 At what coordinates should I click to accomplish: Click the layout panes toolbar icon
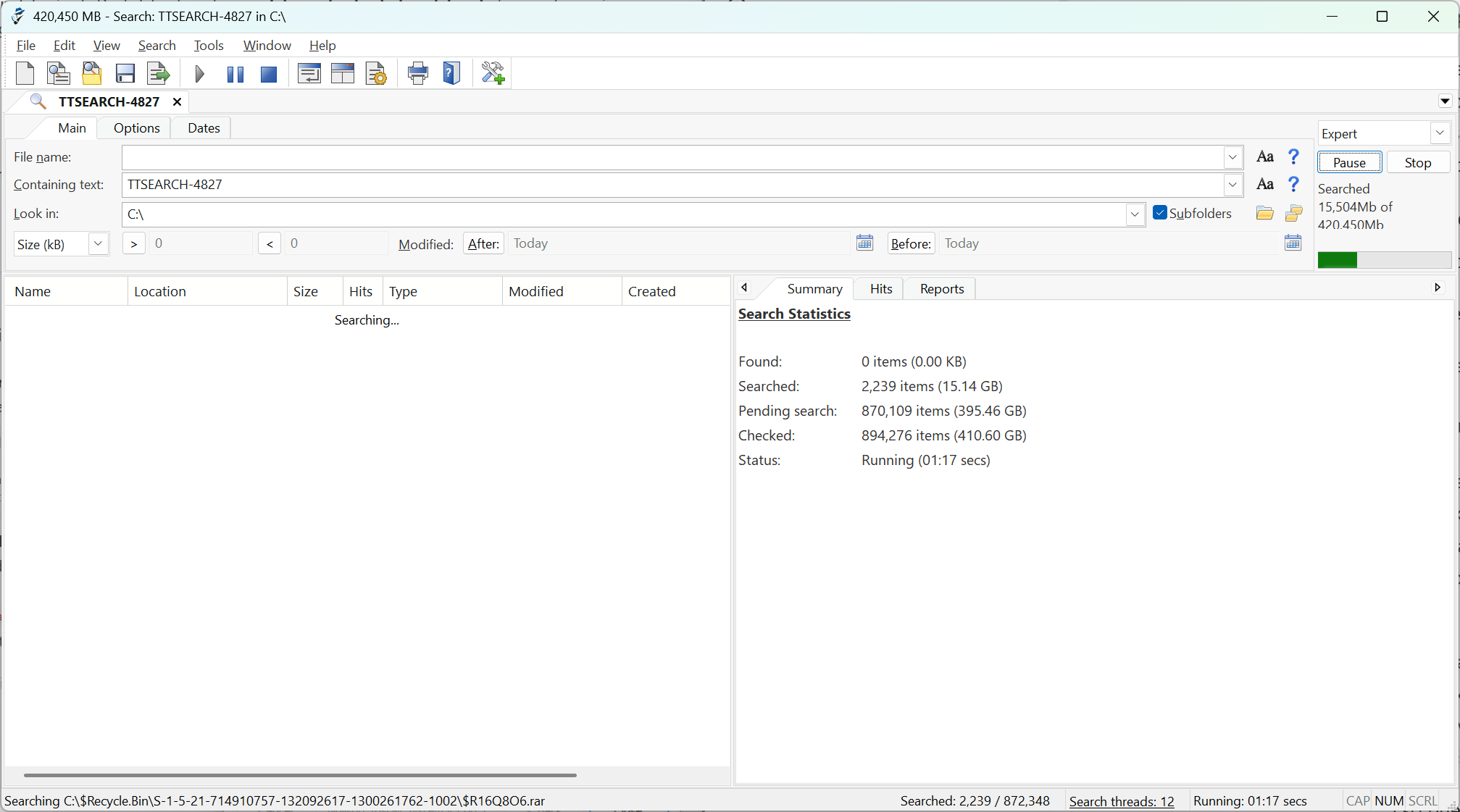point(343,73)
